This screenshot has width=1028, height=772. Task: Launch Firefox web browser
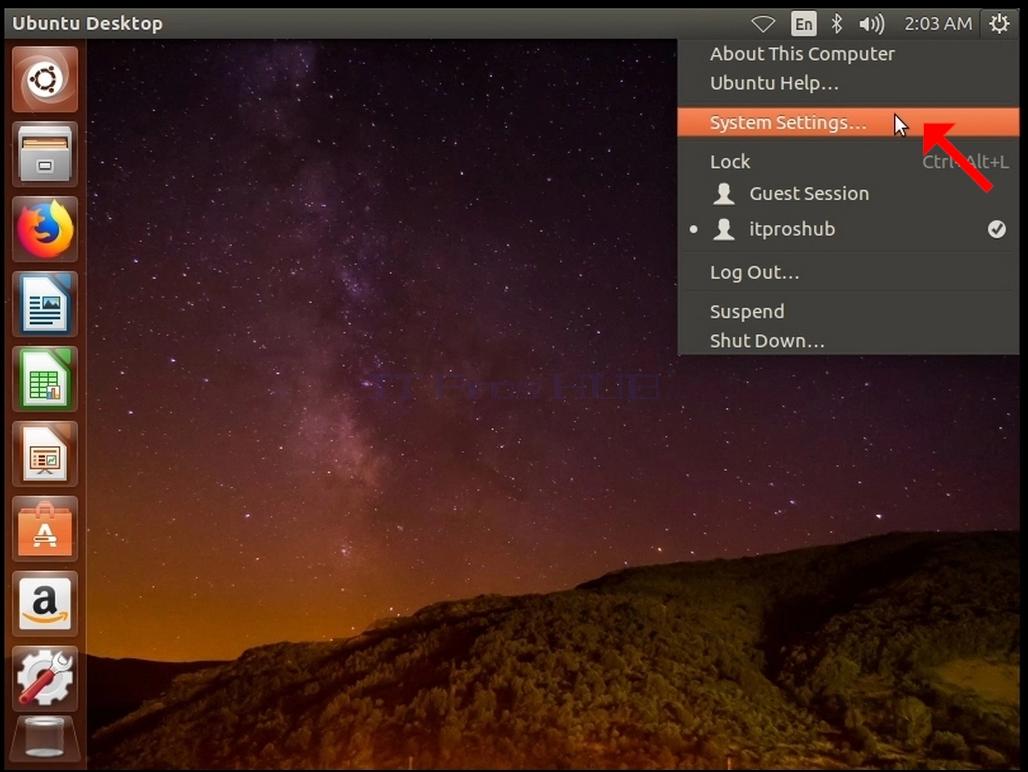point(45,229)
